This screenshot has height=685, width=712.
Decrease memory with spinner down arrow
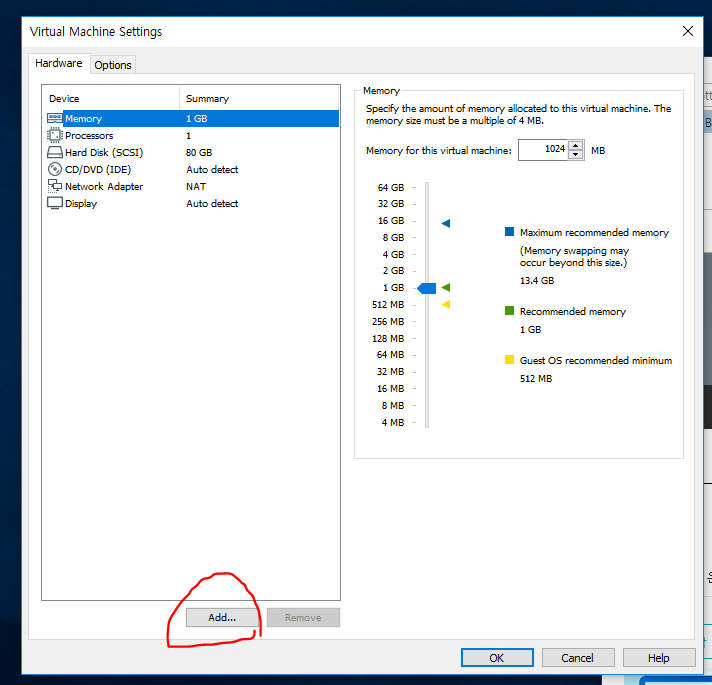tap(576, 154)
